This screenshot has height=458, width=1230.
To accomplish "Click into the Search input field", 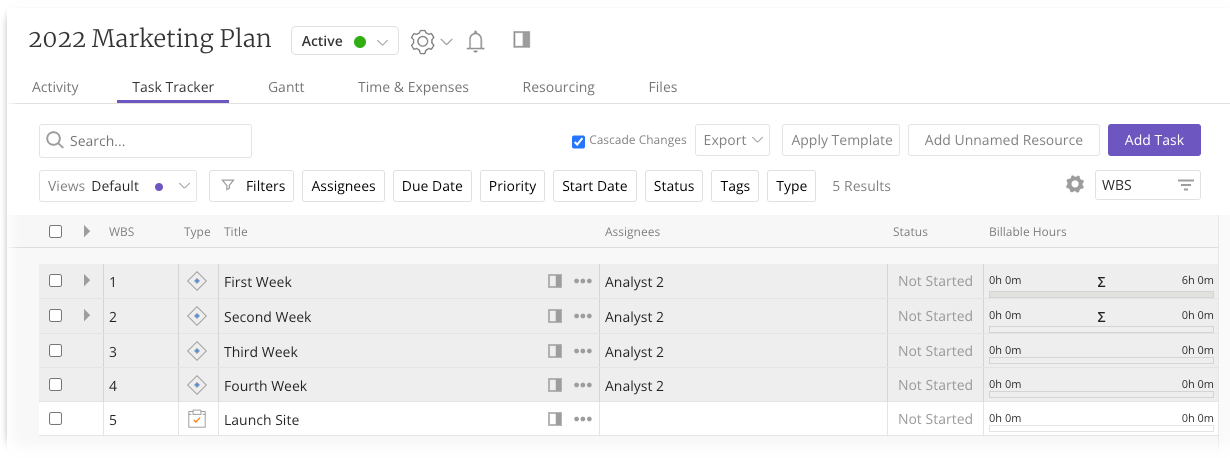I will pos(145,141).
